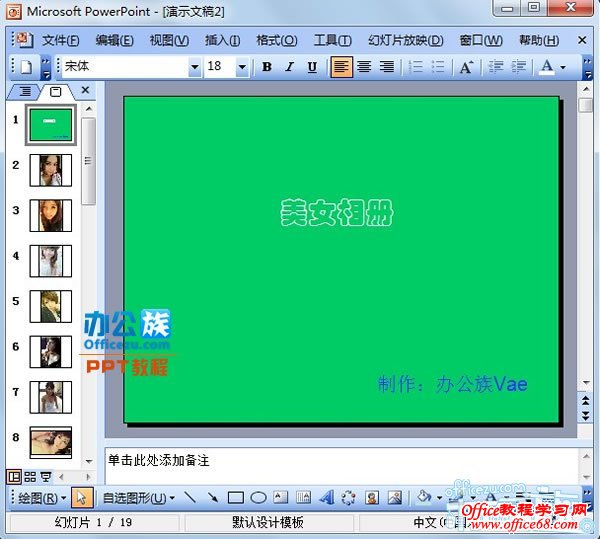
Task: Open the 文件(F) menu
Action: coord(60,40)
